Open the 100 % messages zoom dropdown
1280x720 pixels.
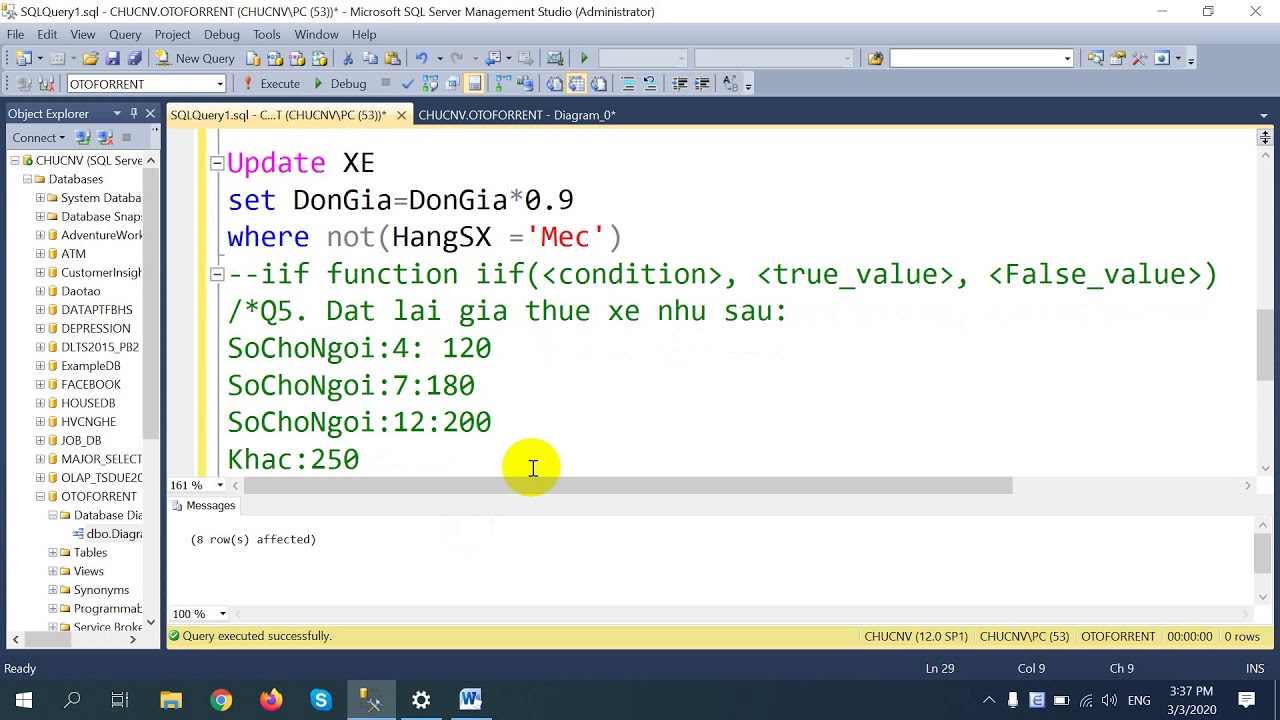click(222, 614)
